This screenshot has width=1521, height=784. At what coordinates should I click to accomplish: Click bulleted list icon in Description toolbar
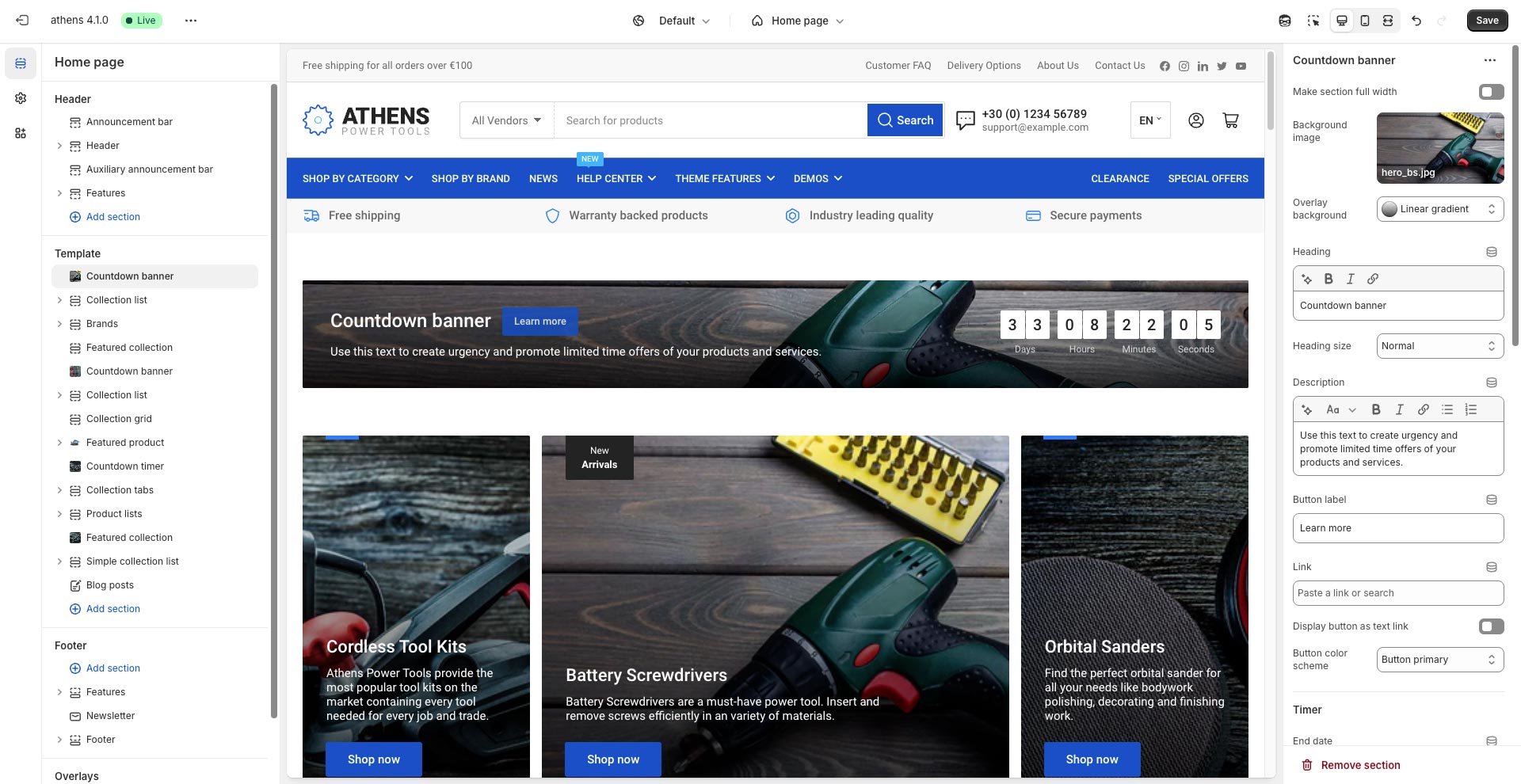coord(1447,409)
